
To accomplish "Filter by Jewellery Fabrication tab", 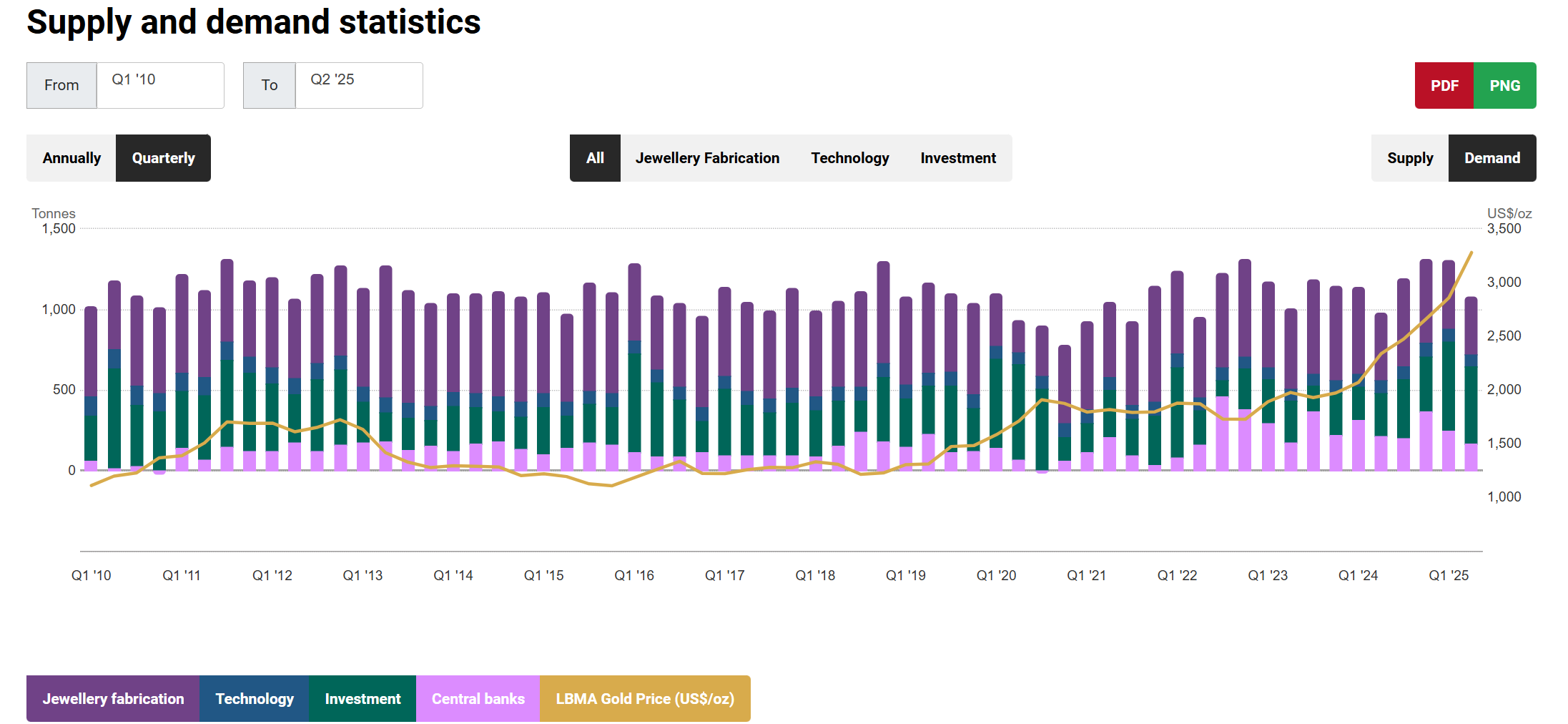I will (x=707, y=158).
